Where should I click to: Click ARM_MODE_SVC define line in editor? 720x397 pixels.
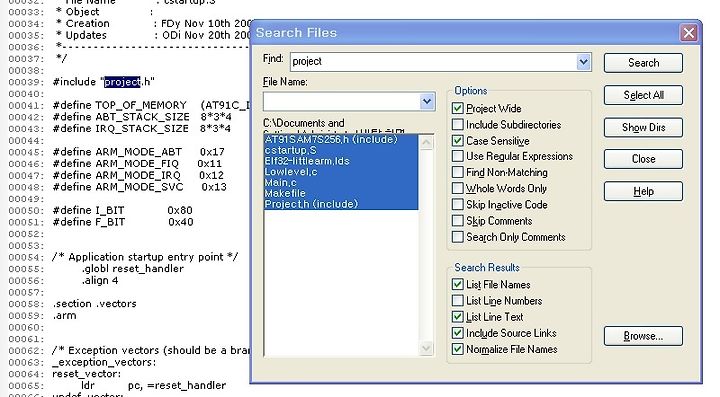pyautogui.click(x=140, y=187)
